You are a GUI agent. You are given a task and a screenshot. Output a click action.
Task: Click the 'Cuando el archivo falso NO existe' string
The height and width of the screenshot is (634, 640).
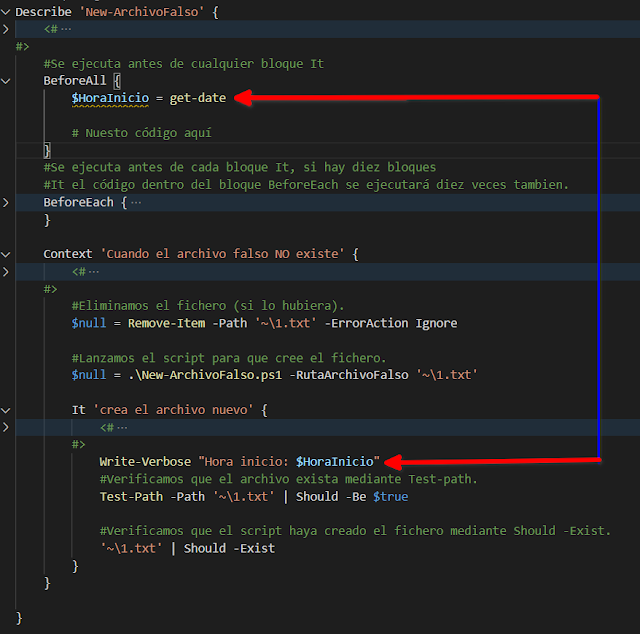click(222, 254)
